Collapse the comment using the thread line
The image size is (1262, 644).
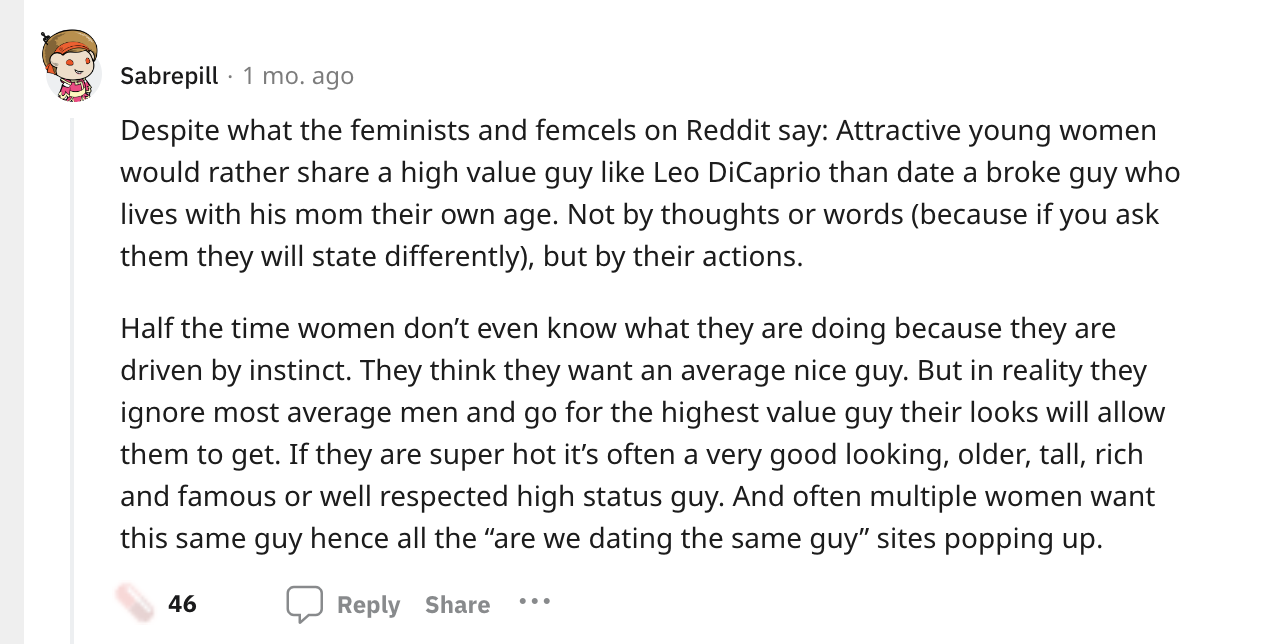(x=71, y=380)
